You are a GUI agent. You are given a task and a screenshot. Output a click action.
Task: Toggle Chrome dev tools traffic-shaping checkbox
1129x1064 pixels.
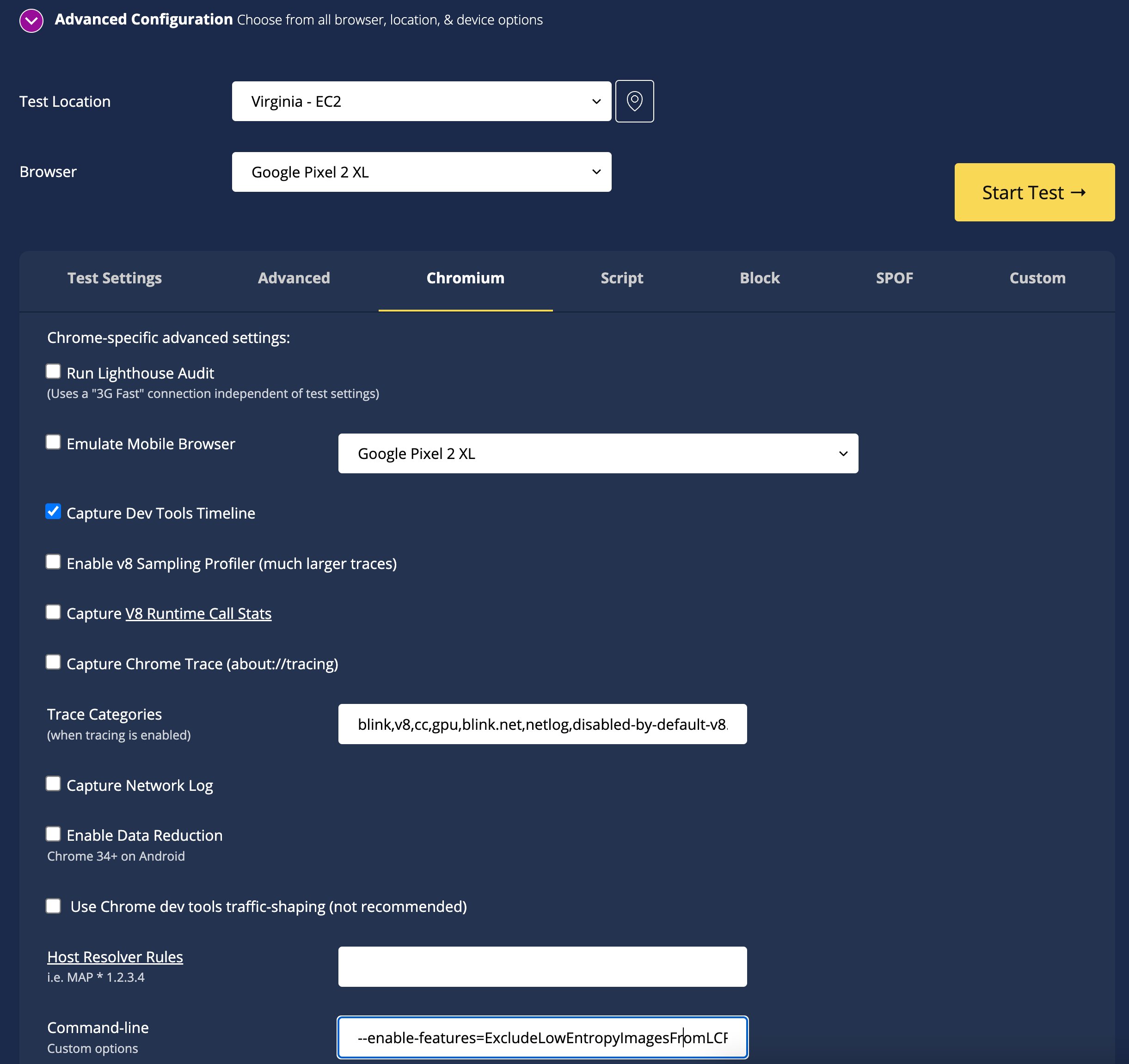click(x=53, y=905)
